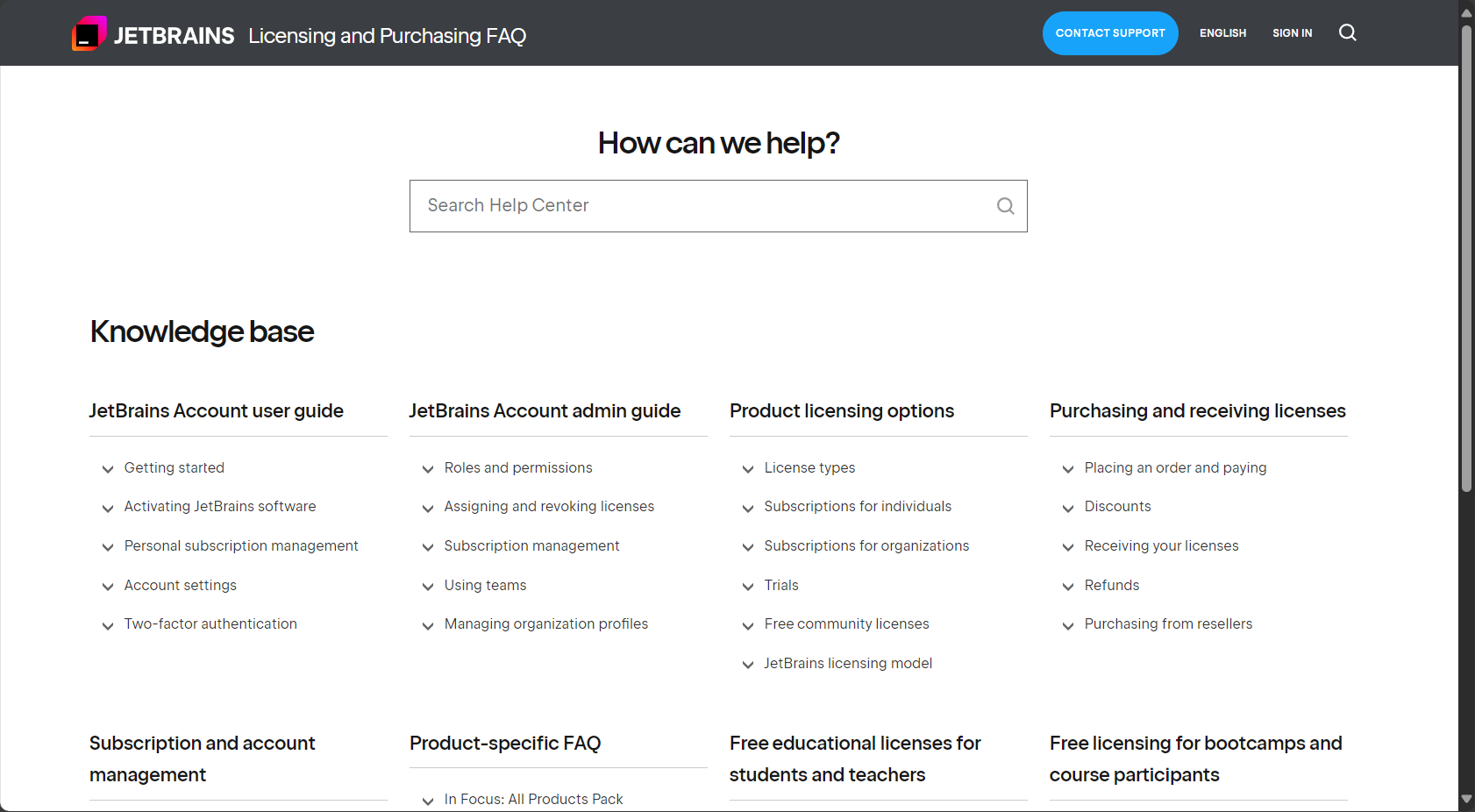Screen dimensions: 1475x812
Task: Expand Receiving your licenses chevron
Action: [1068, 547]
